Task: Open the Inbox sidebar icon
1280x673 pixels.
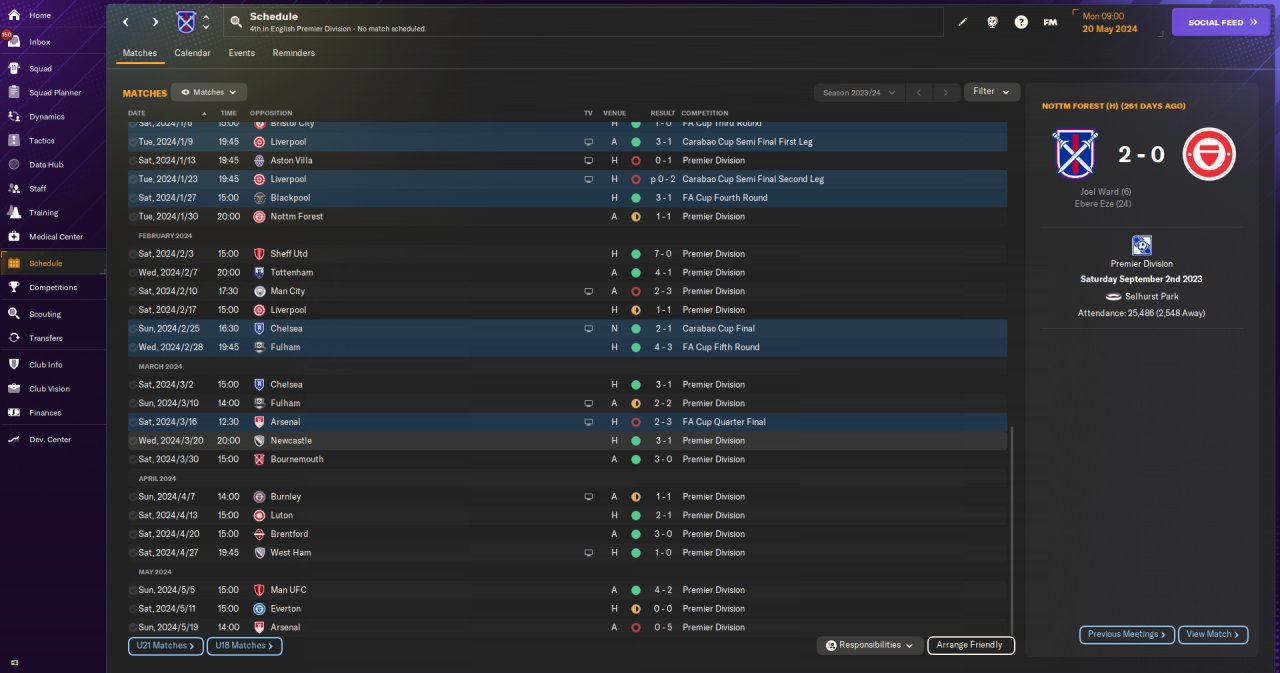Action: 14,42
